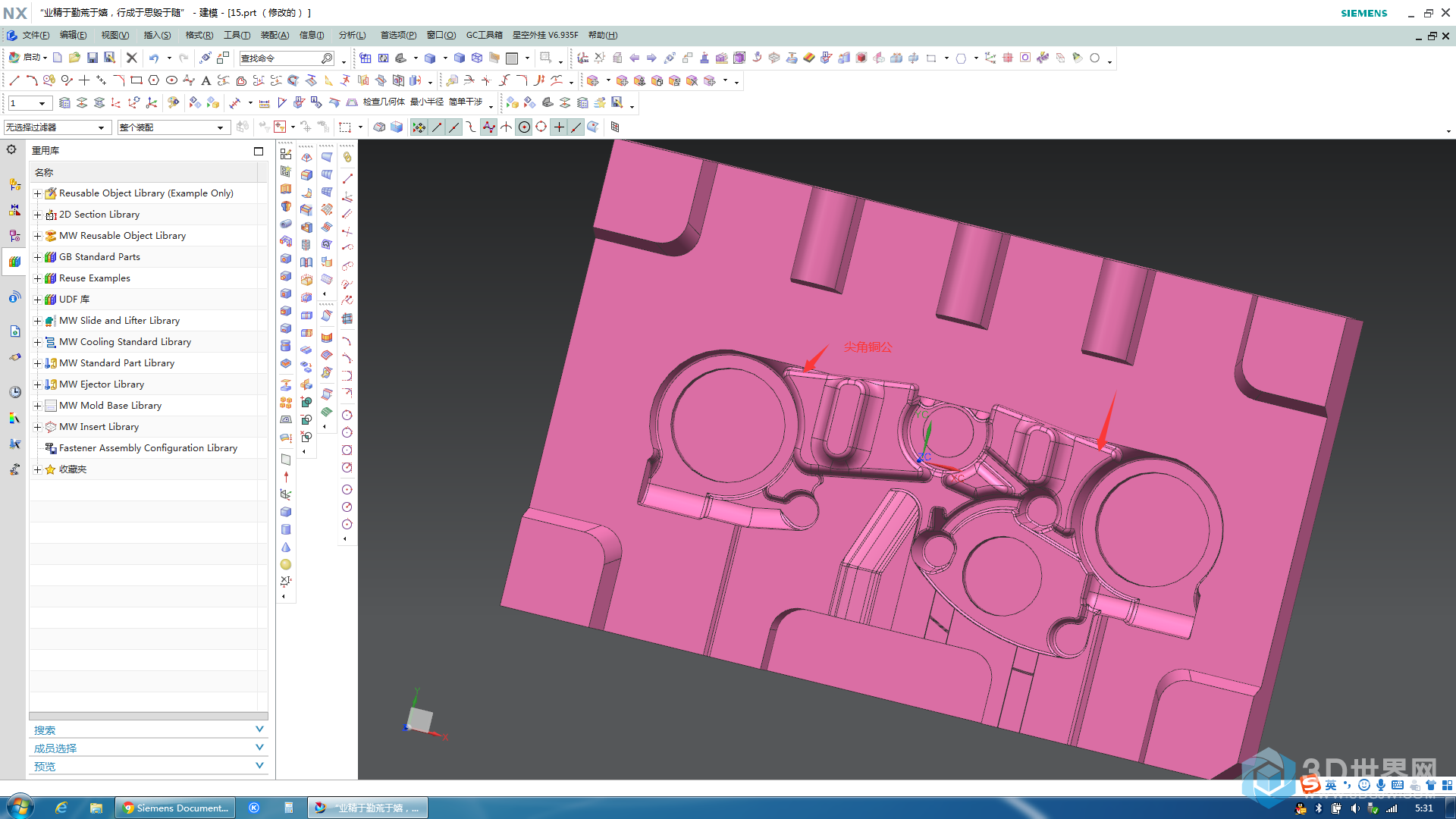Select the Polygon curve tool

tap(154, 80)
